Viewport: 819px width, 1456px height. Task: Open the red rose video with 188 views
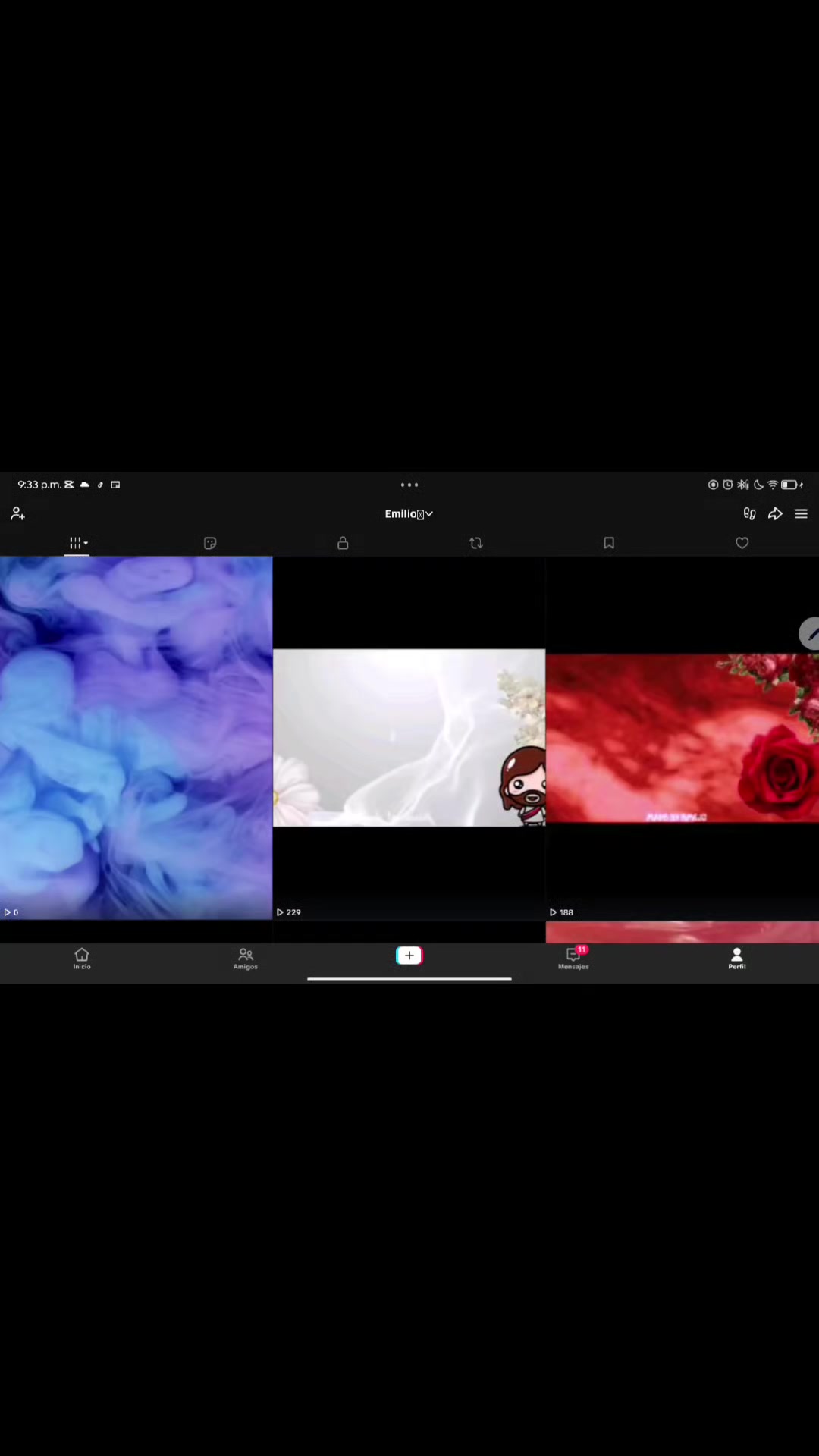pyautogui.click(x=682, y=738)
